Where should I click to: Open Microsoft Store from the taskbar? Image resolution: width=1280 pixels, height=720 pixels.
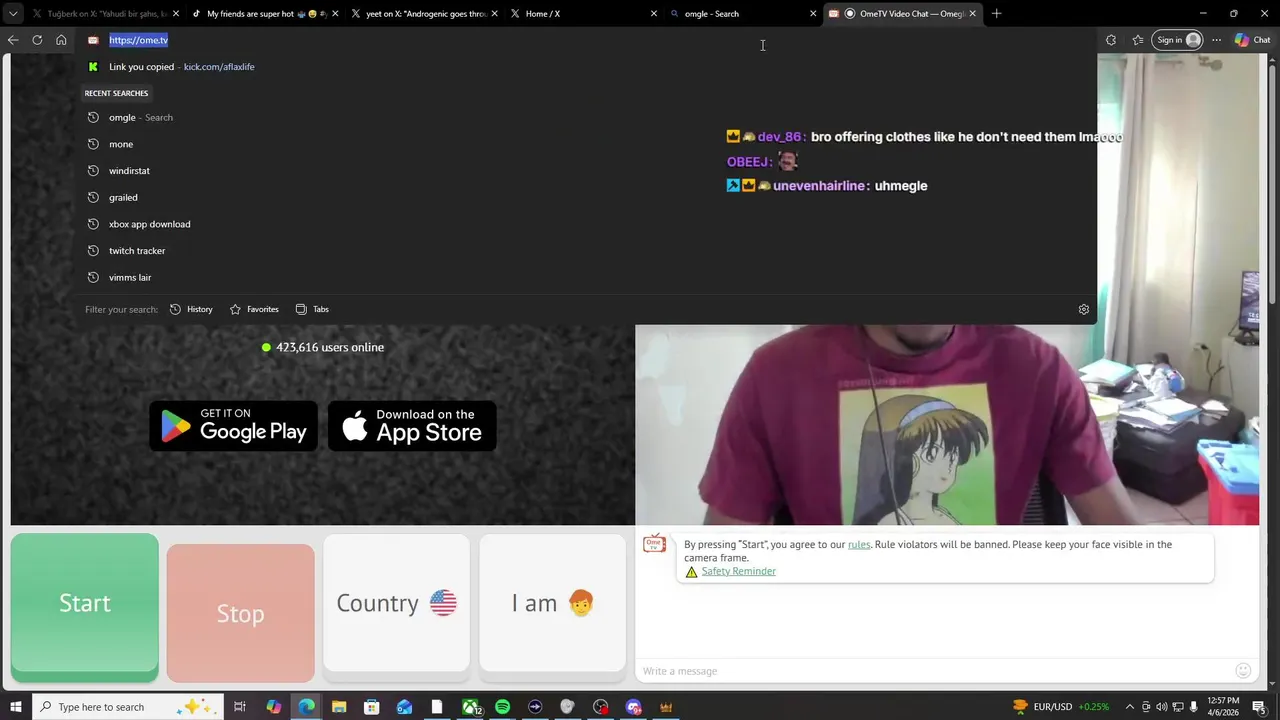click(x=371, y=707)
